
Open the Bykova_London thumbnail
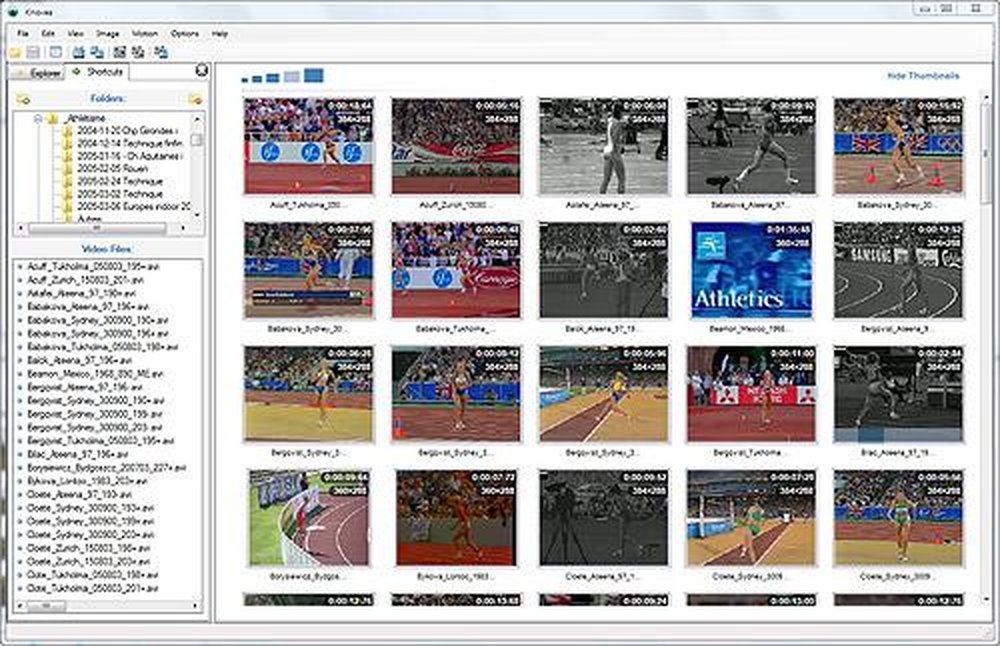[x=456, y=518]
